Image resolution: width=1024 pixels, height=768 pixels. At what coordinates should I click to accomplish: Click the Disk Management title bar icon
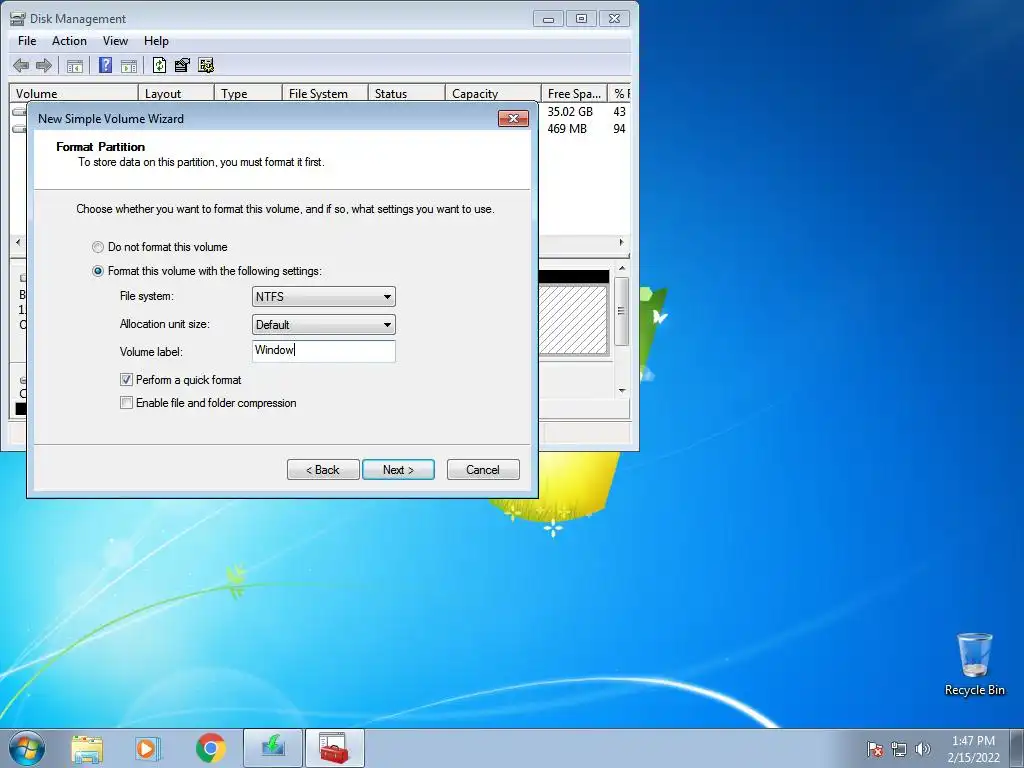18,19
